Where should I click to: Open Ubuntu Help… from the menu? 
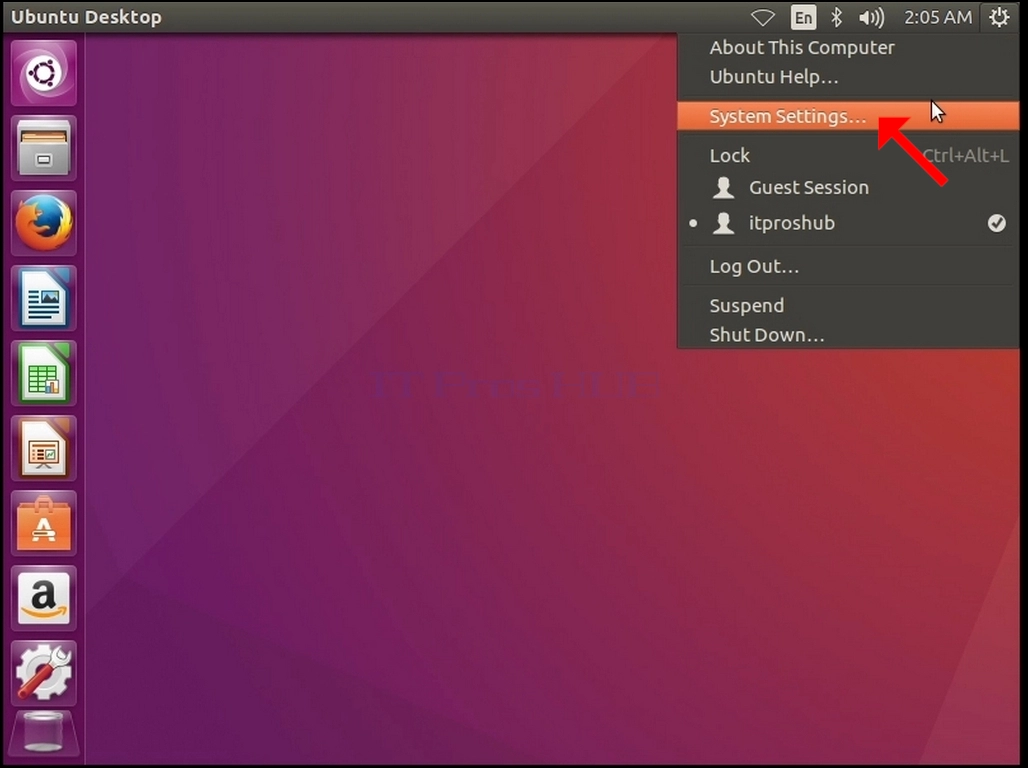848,77
